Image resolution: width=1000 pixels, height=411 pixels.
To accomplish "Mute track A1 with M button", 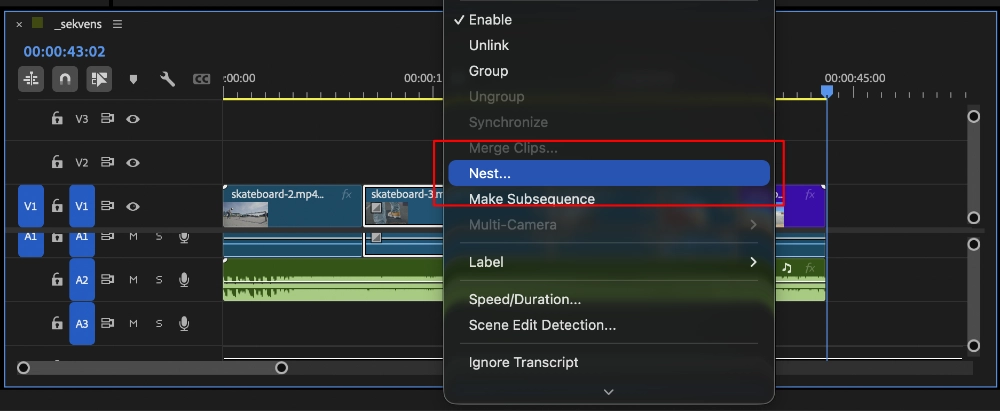I will (x=133, y=237).
